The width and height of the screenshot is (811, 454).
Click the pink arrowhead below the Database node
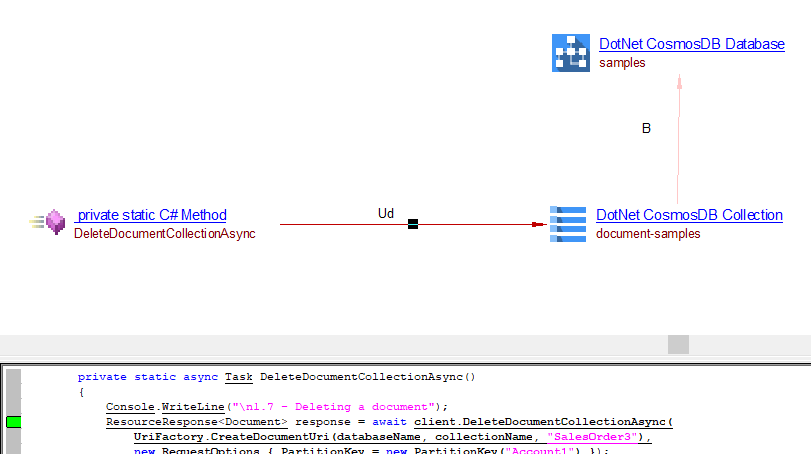(679, 84)
